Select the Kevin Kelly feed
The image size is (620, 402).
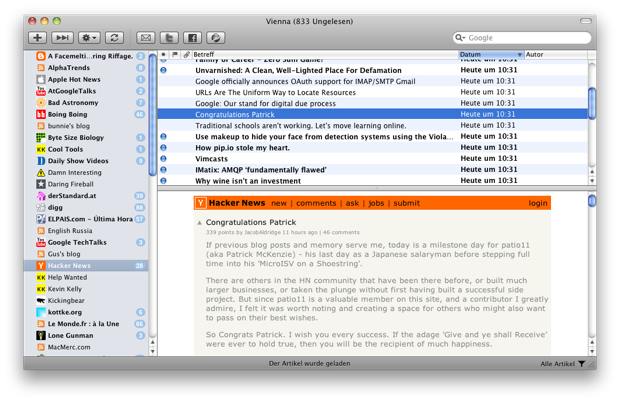click(86, 289)
